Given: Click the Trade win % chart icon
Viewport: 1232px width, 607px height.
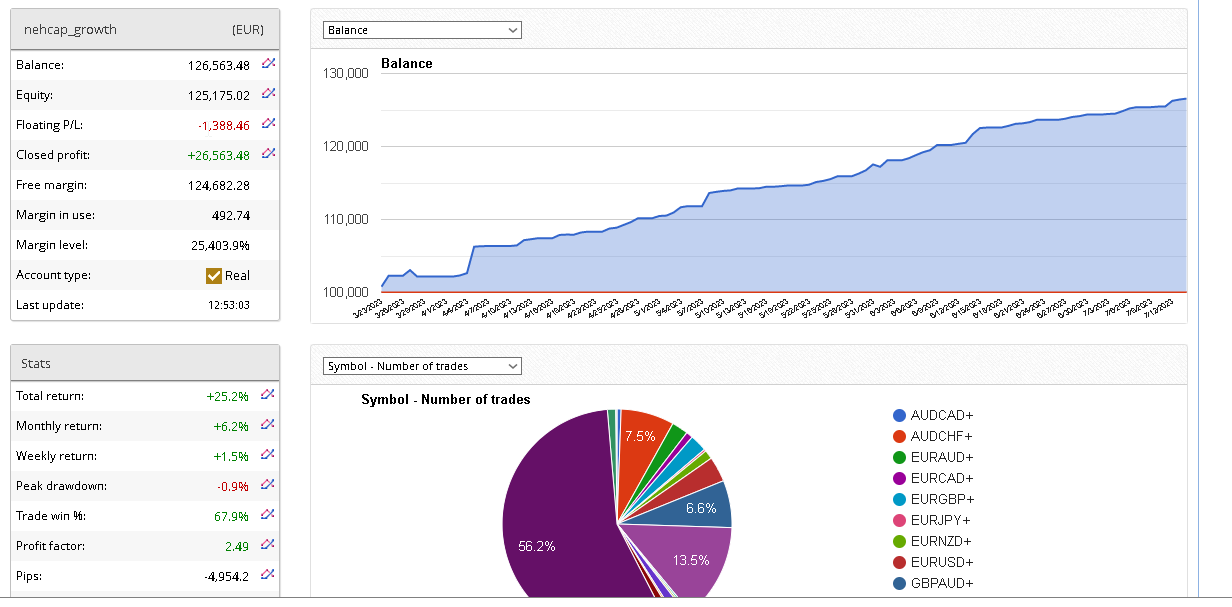Looking at the screenshot, I should click(x=268, y=515).
